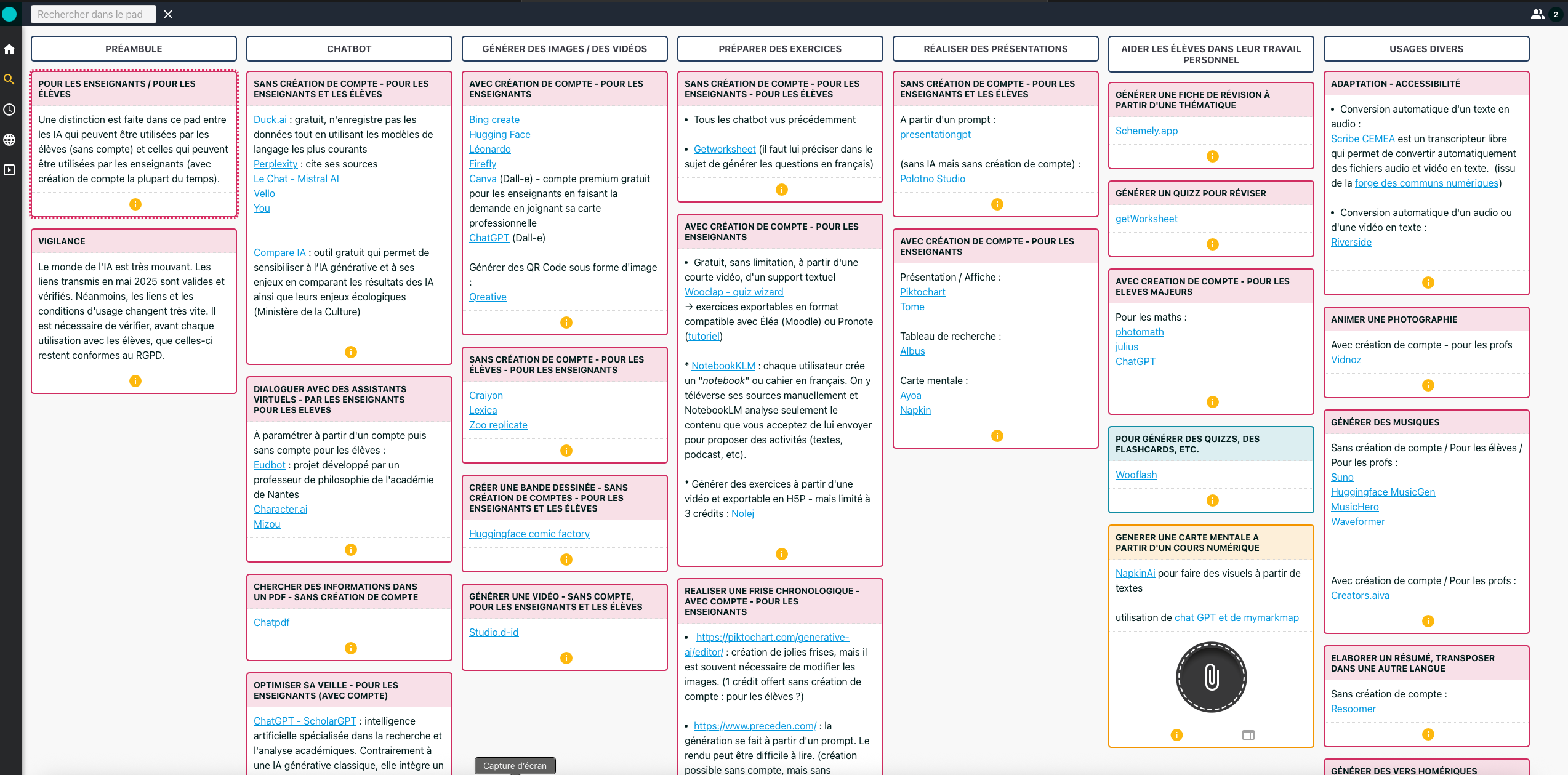Screen dimensions: 1568x775
Task: Open info icon on Pour les enseignants card
Action: pyautogui.click(x=135, y=204)
